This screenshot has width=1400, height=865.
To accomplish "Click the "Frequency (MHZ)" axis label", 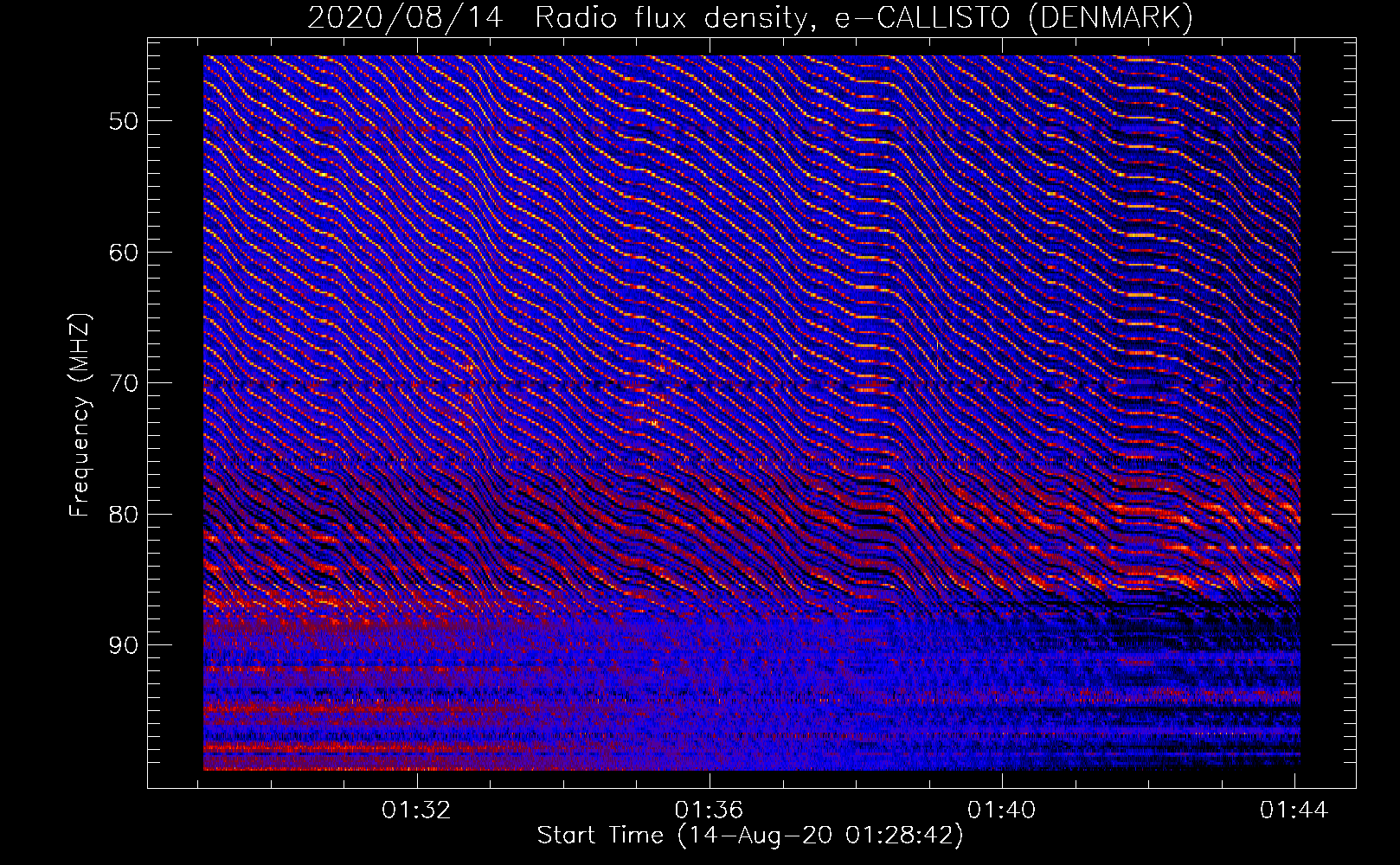I will coord(80,416).
